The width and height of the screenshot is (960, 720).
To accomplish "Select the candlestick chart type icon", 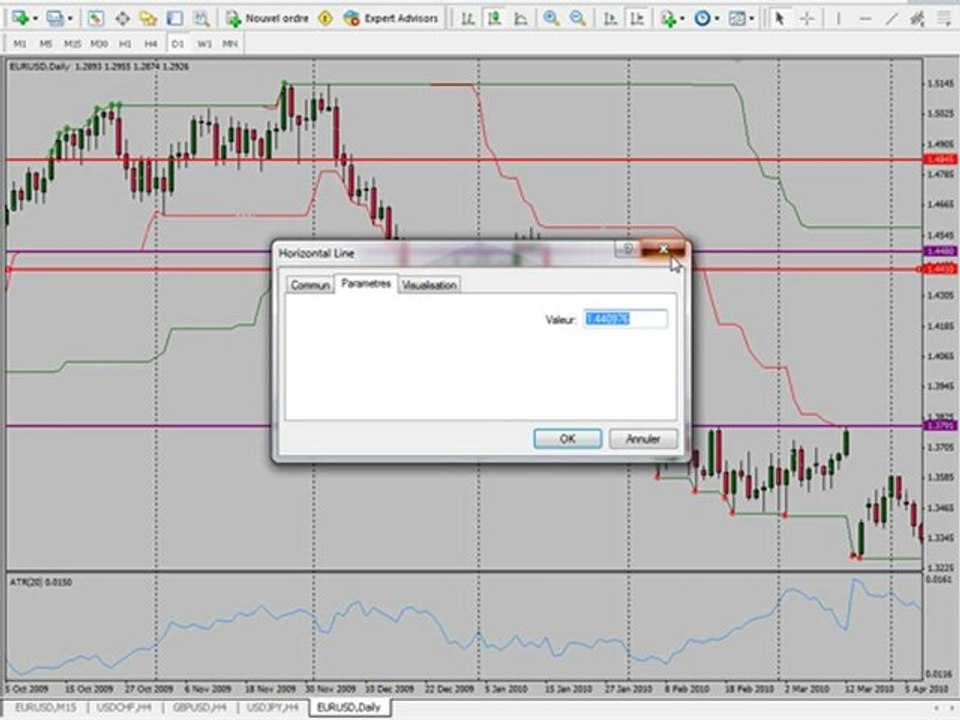I will [493, 18].
